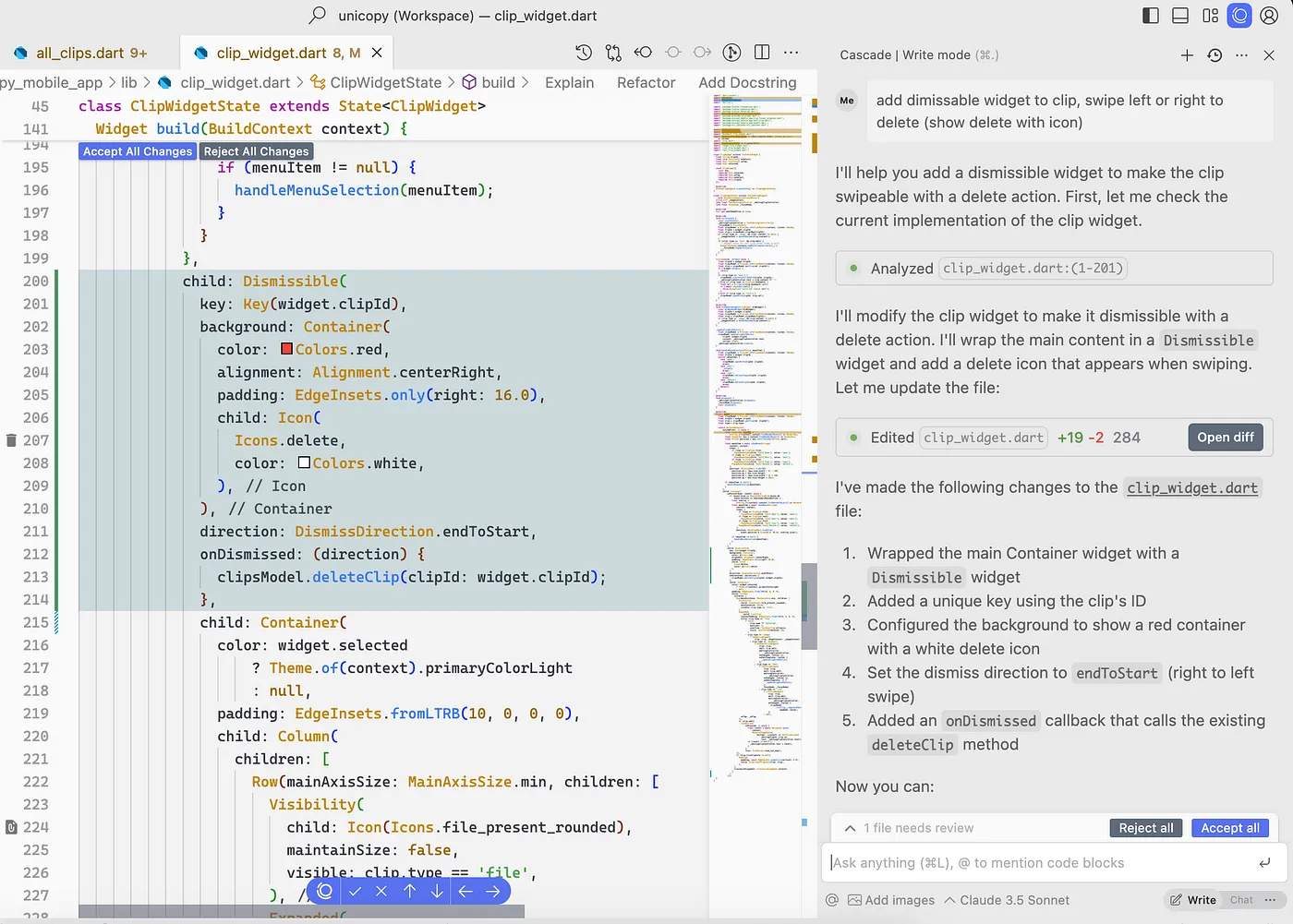This screenshot has width=1293, height=924.
Task: Toggle the bottom panel layout icon
Action: pyautogui.click(x=1180, y=15)
